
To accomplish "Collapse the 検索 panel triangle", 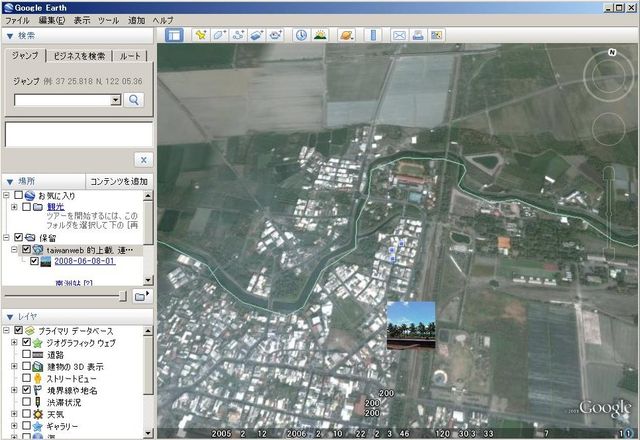I will [9, 35].
